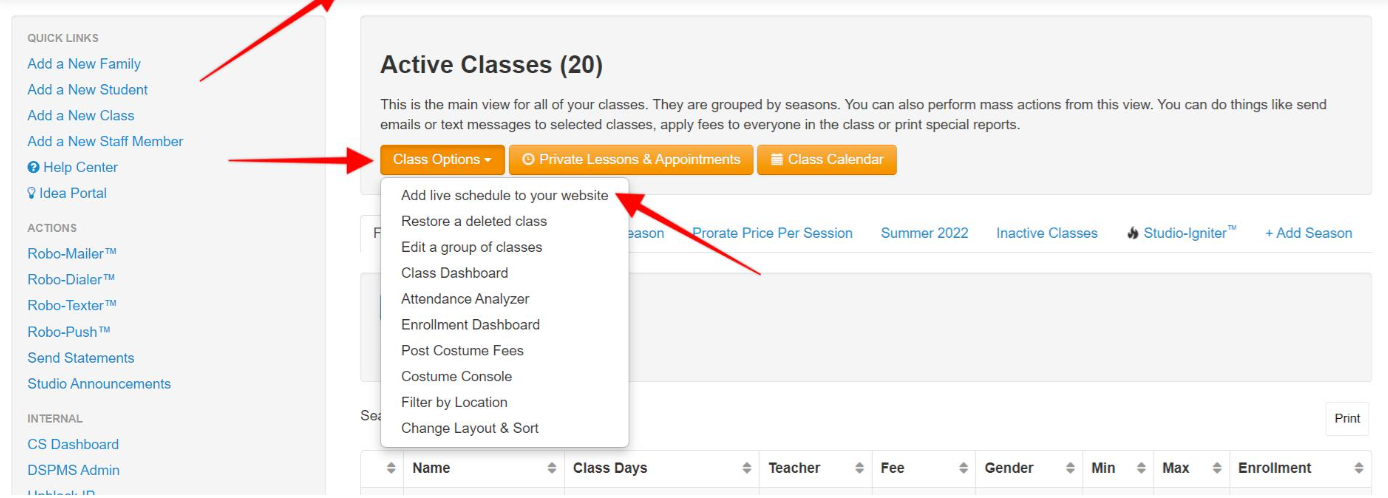The height and width of the screenshot is (498, 1388).
Task: Click the + Add Season tab
Action: [x=1308, y=233]
